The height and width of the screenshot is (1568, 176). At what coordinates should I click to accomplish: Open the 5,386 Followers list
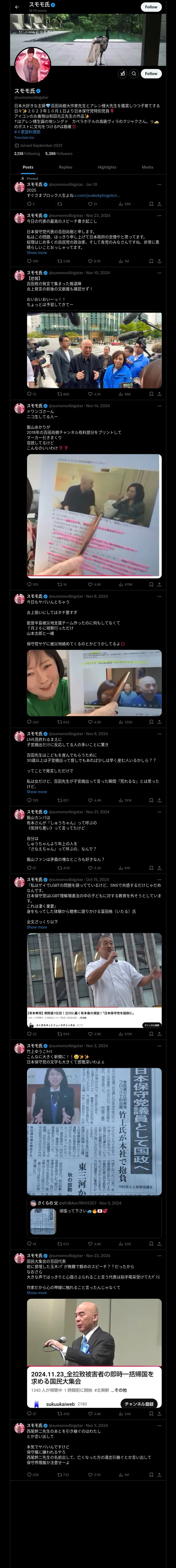[x=59, y=153]
